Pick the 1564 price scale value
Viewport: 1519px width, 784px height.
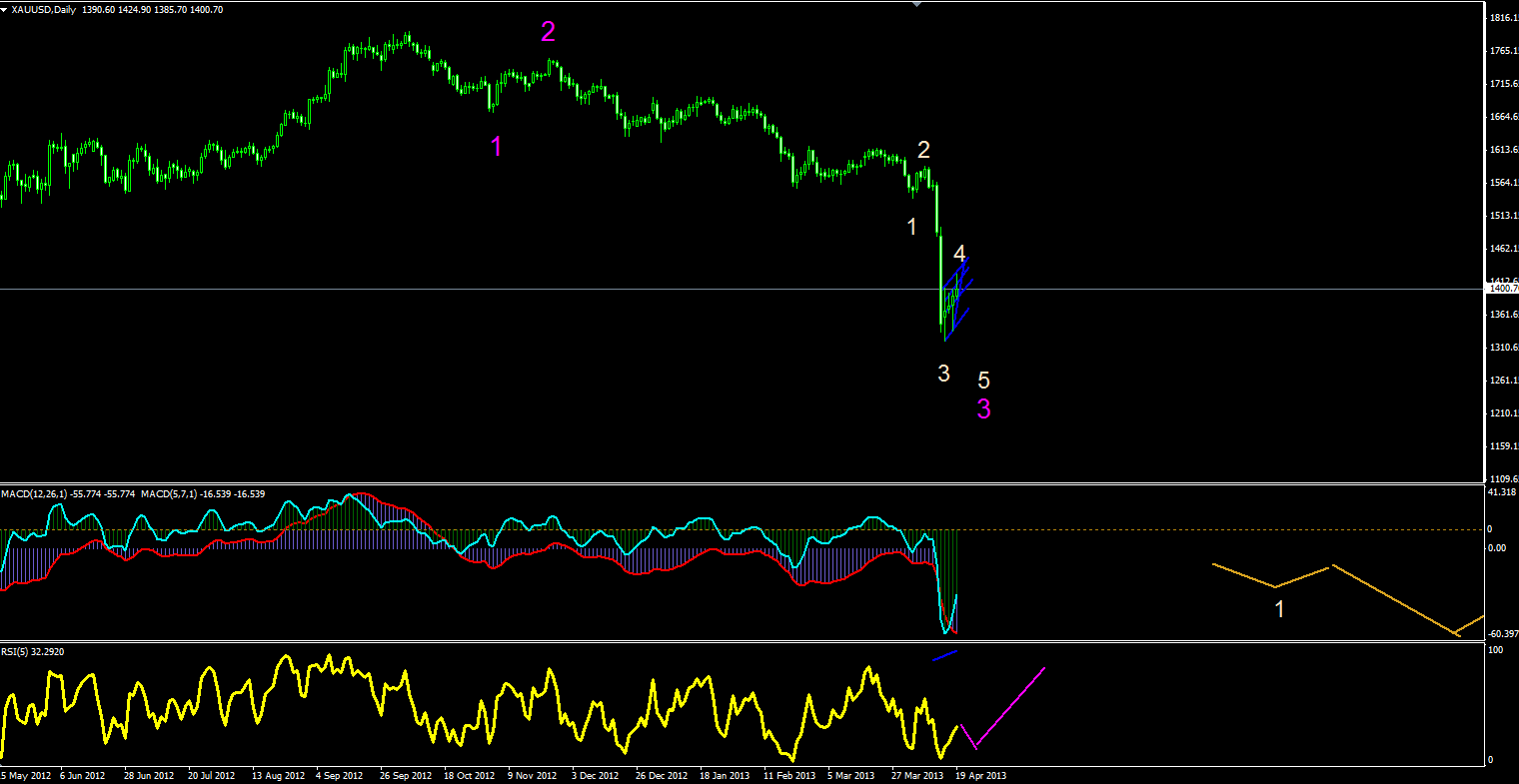pyautogui.click(x=1502, y=183)
